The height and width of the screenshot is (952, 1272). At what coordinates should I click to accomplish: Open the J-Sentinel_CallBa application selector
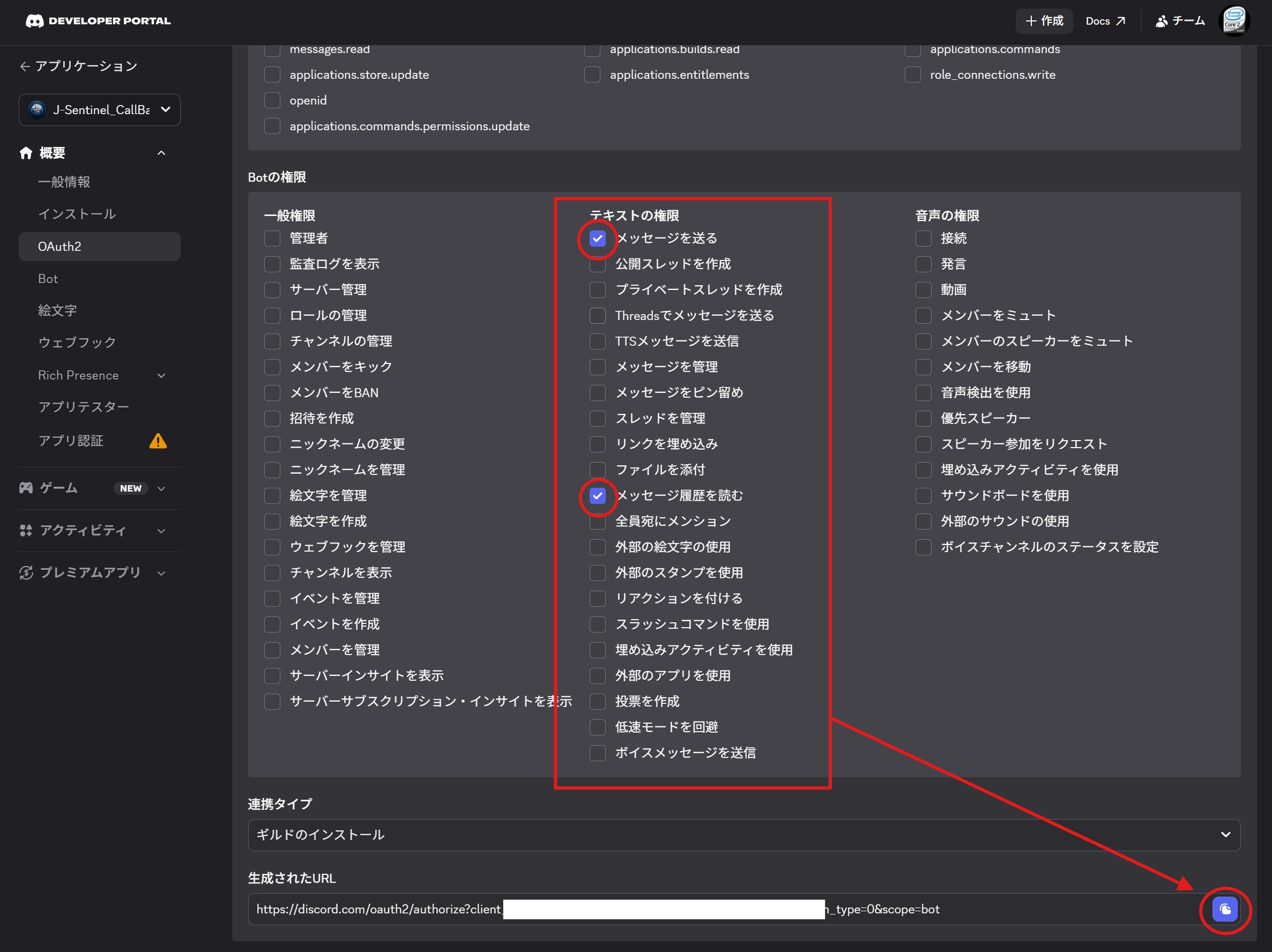100,109
